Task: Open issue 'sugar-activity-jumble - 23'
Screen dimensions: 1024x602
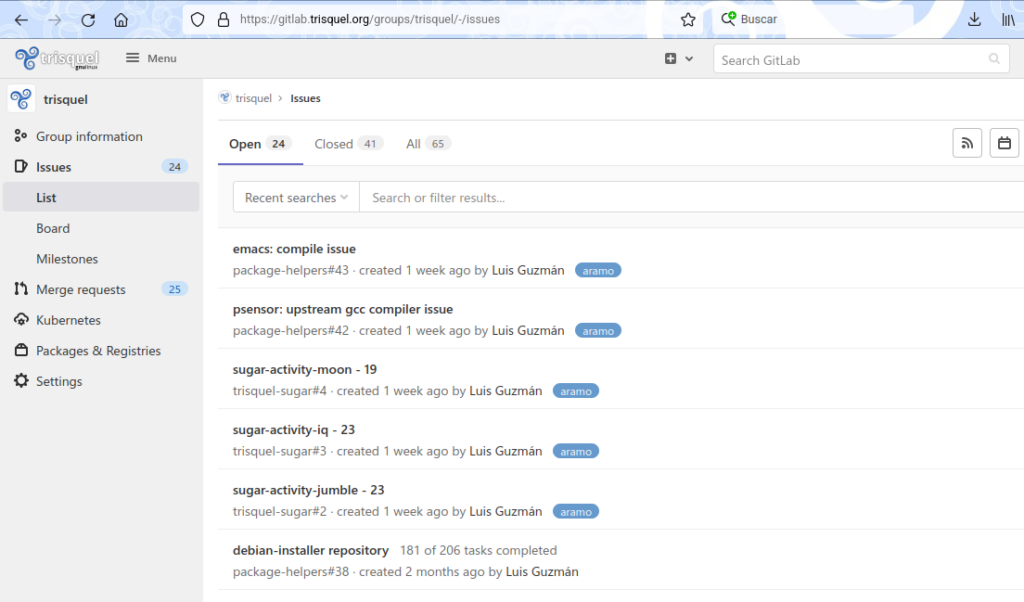Action: click(x=308, y=490)
